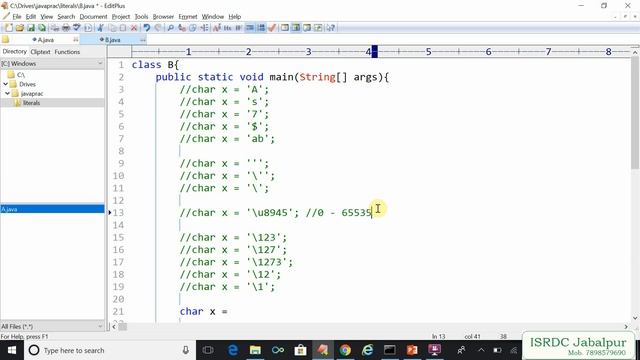
Task: Click the Copy toolbar icon
Action: coord(112,28)
